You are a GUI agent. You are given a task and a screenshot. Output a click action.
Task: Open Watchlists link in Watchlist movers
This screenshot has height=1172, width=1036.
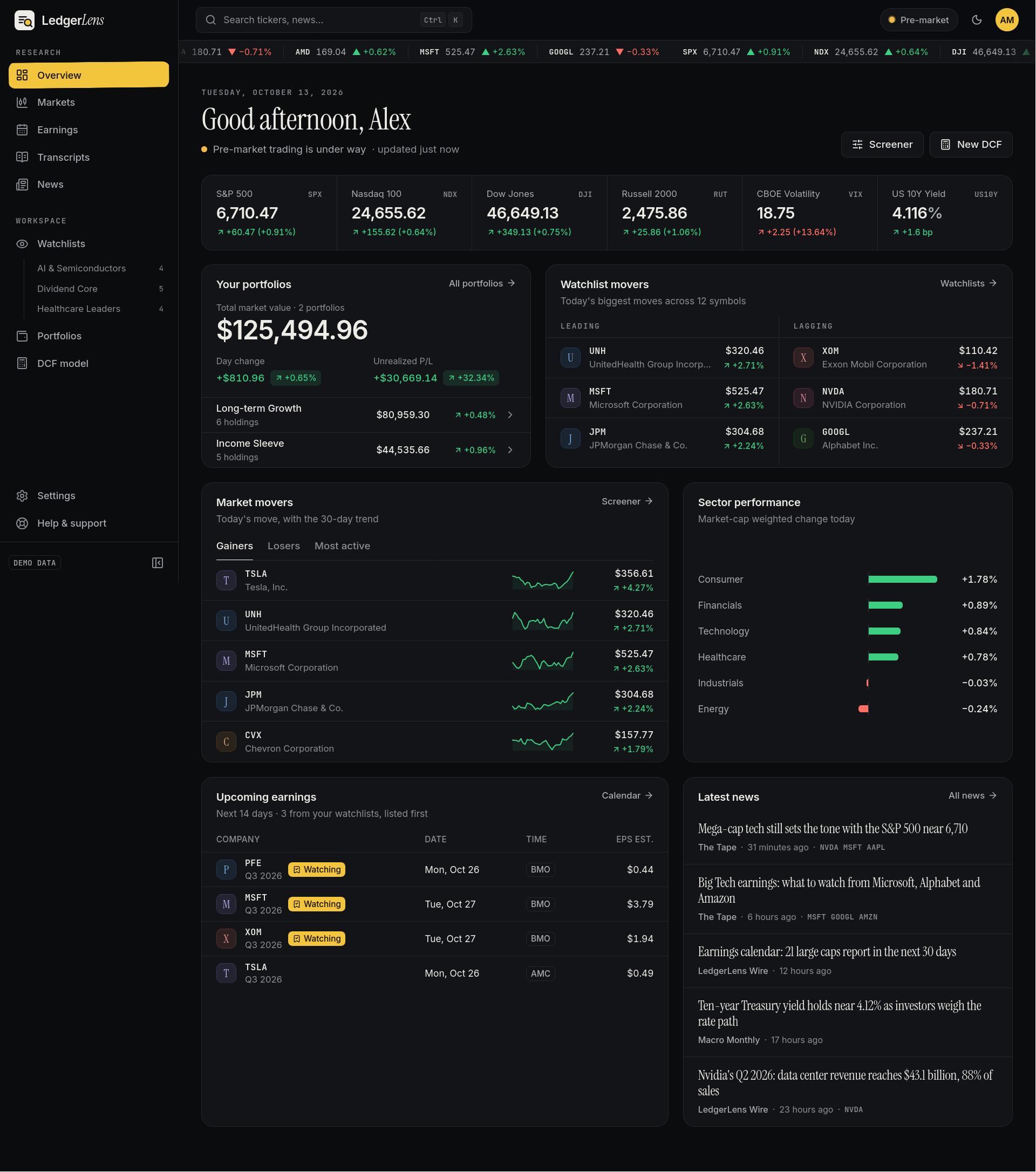[969, 284]
